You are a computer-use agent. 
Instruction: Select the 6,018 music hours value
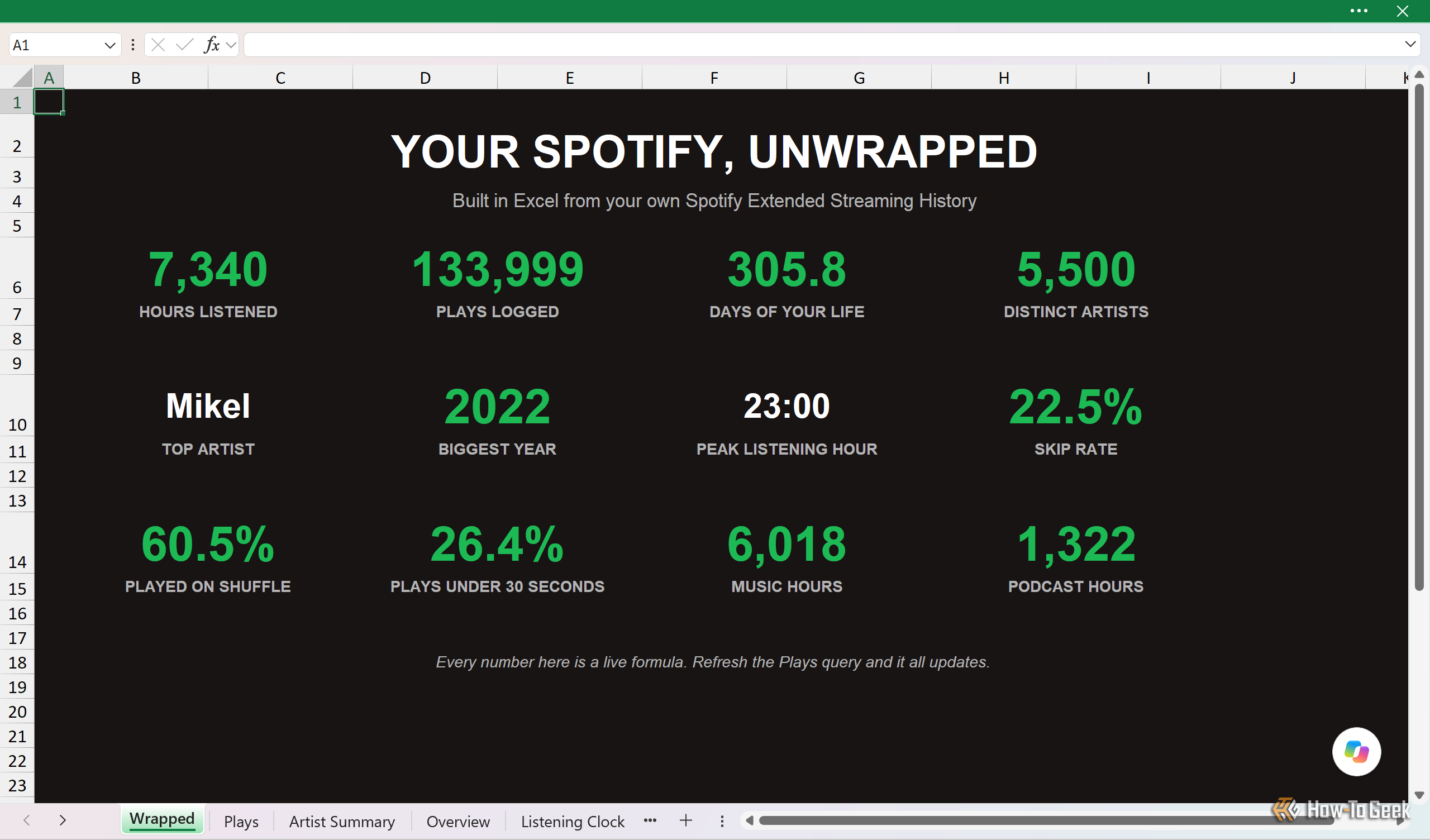click(786, 544)
